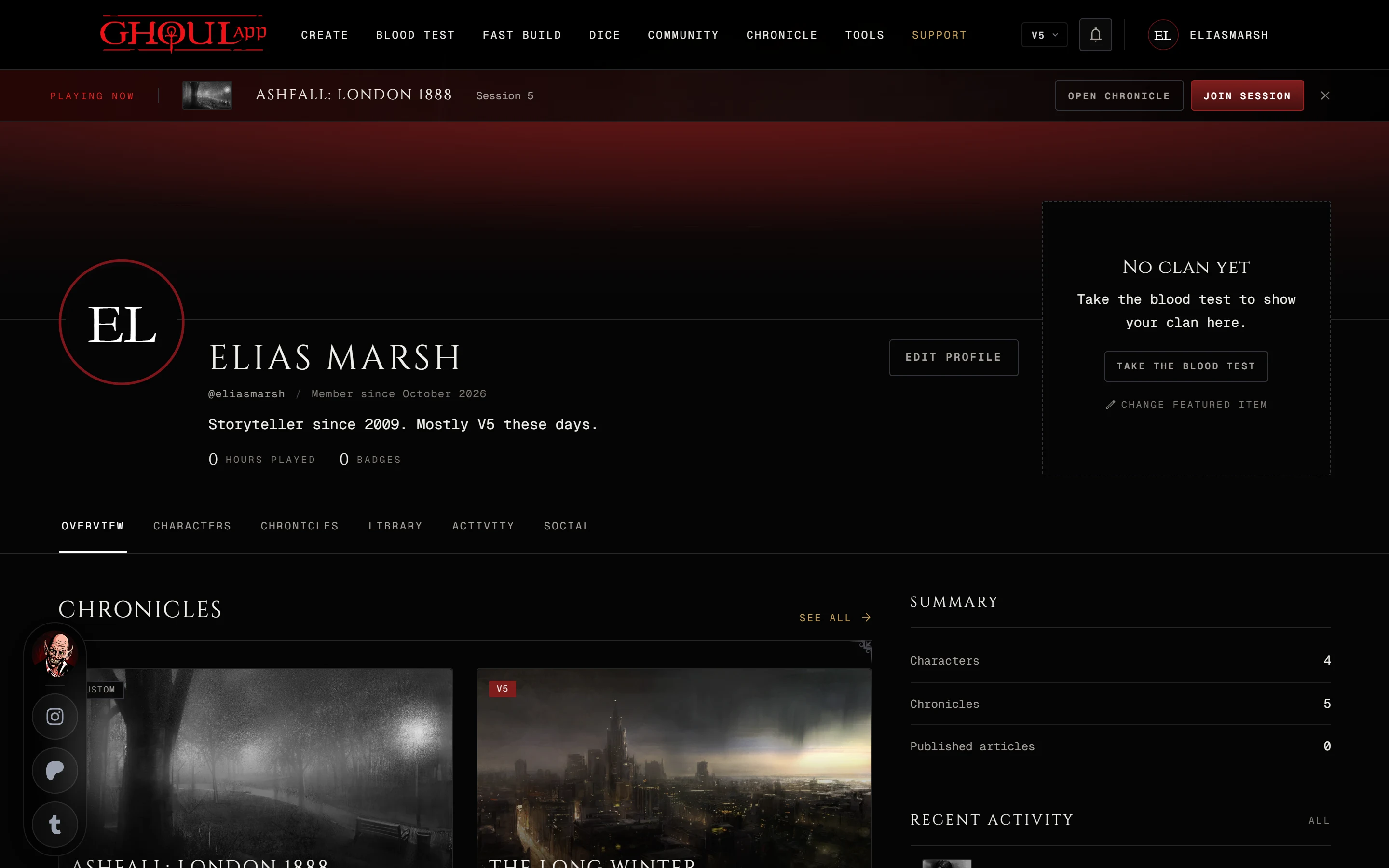Select the Overview tab
The width and height of the screenshot is (1389, 868).
(x=93, y=526)
